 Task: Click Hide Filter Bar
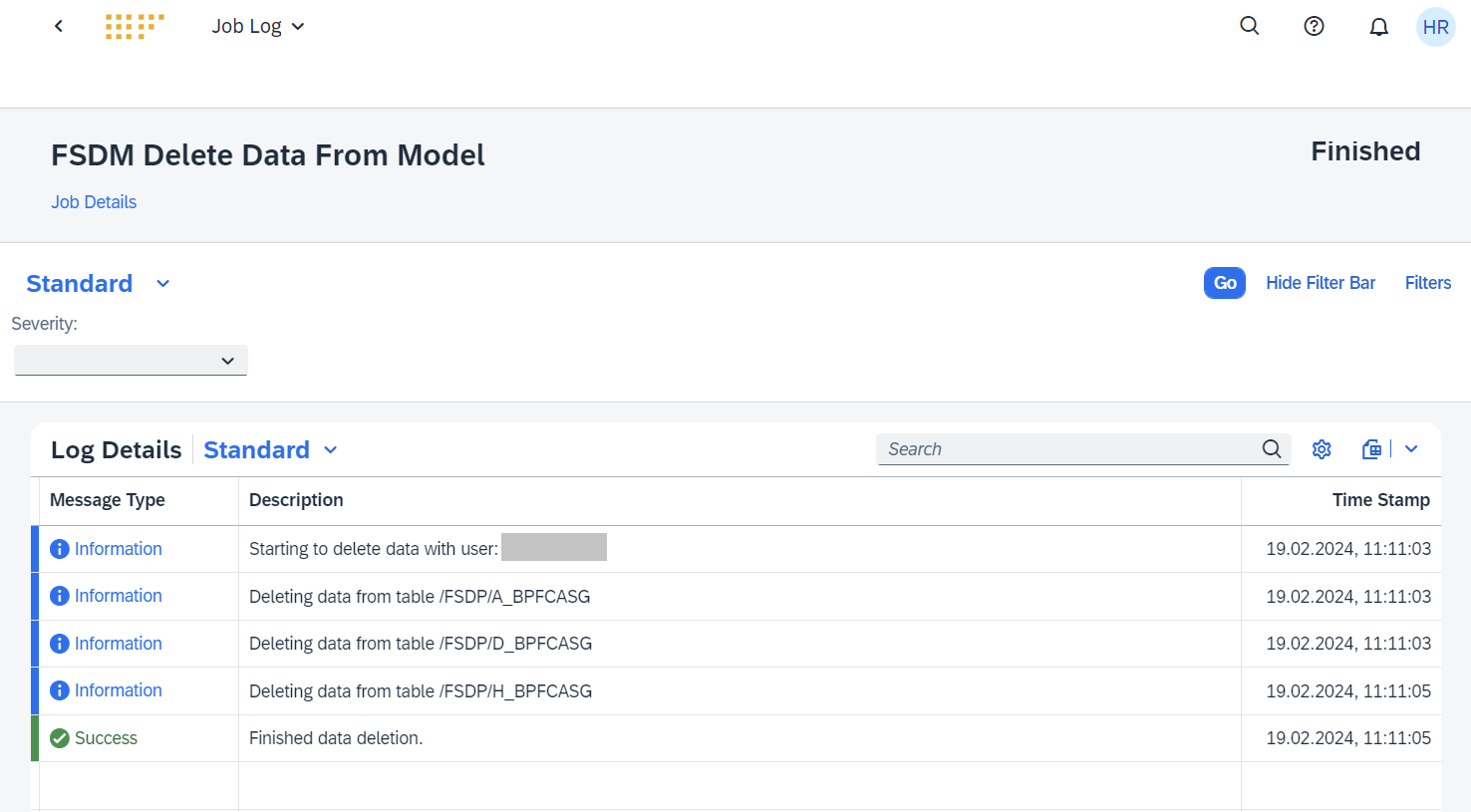(x=1320, y=283)
